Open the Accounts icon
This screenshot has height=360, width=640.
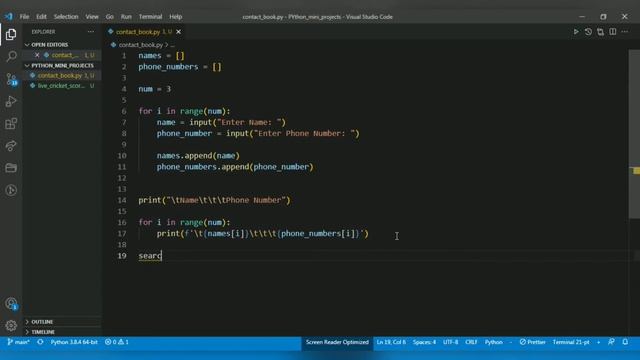point(11,304)
